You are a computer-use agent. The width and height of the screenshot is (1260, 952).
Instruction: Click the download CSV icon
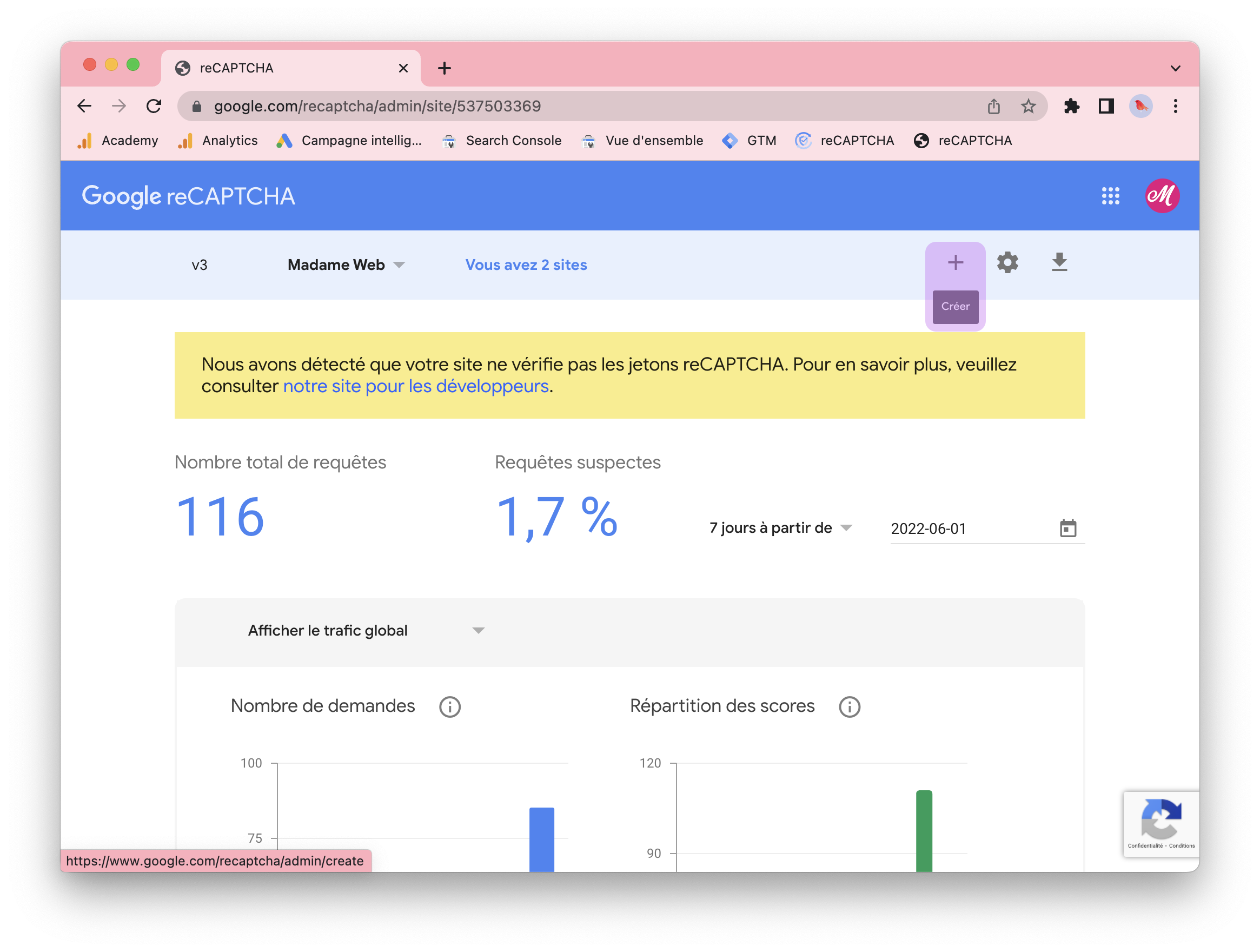1059,263
